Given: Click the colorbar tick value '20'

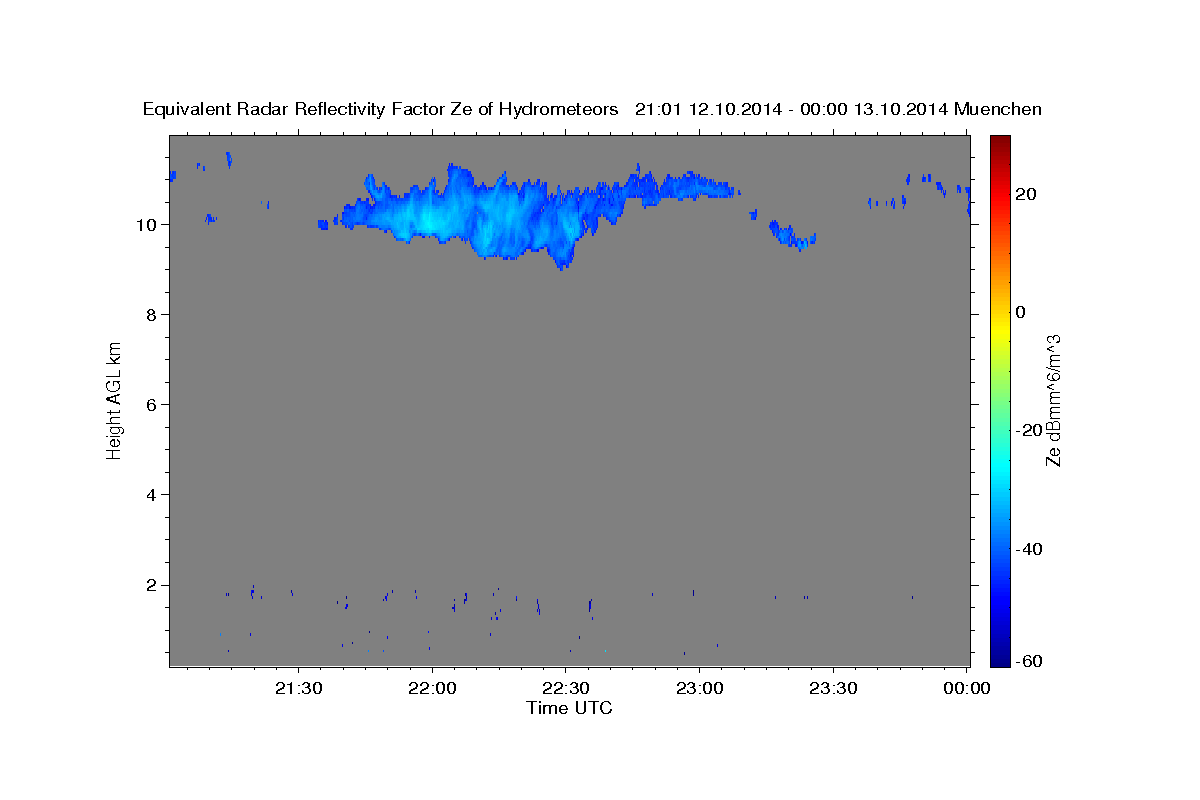Looking at the screenshot, I should (1026, 194).
